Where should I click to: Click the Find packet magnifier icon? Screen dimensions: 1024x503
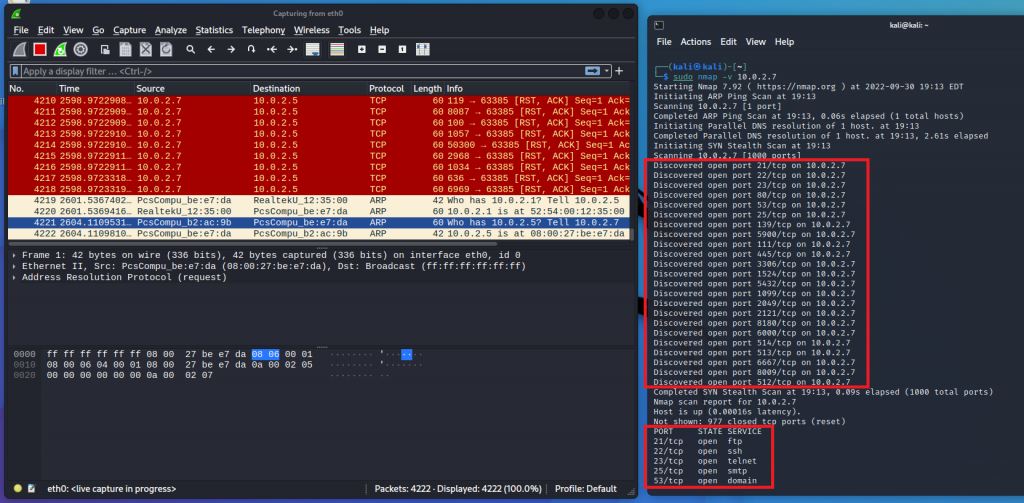(x=191, y=49)
